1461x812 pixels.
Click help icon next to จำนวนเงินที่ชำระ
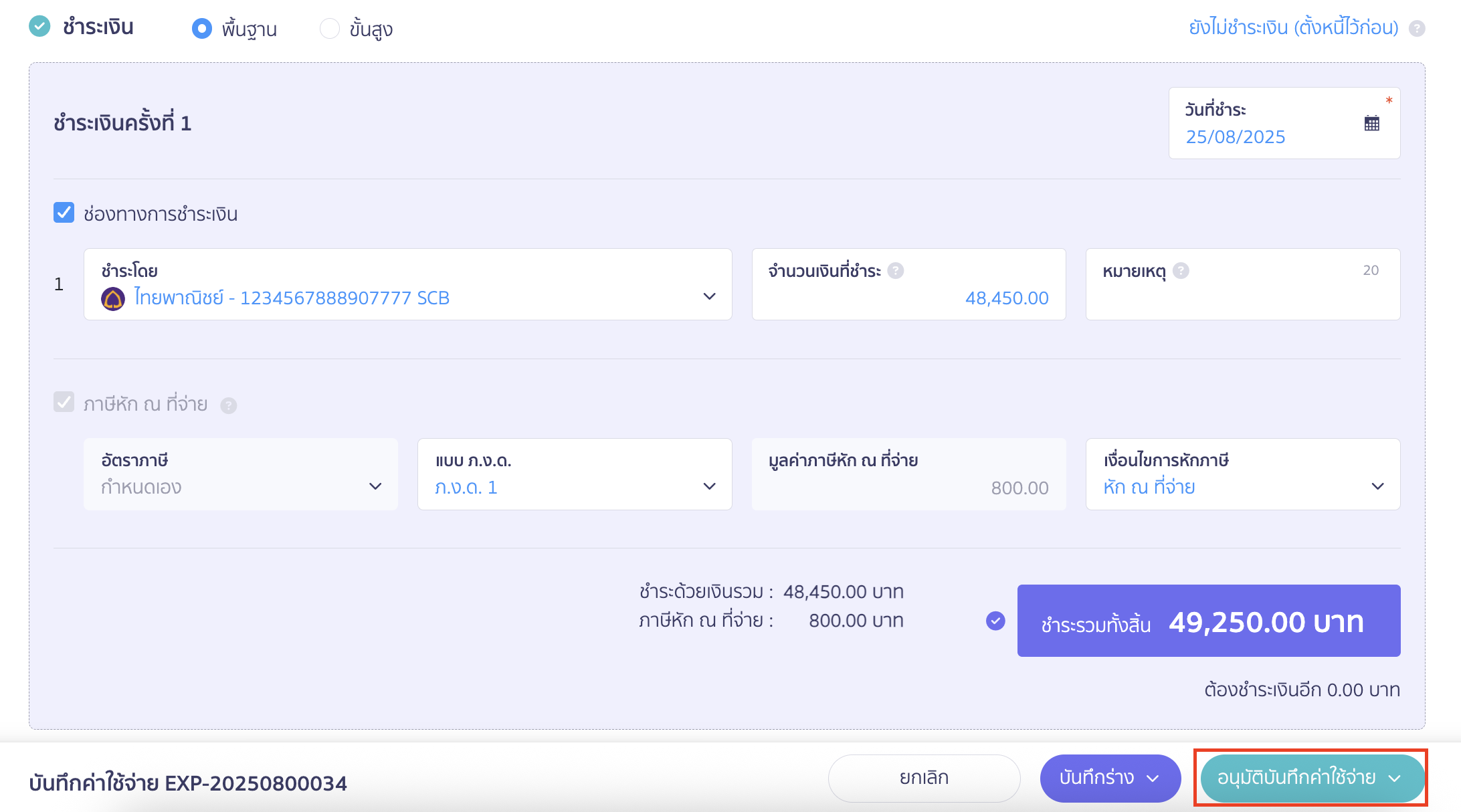pyautogui.click(x=896, y=270)
